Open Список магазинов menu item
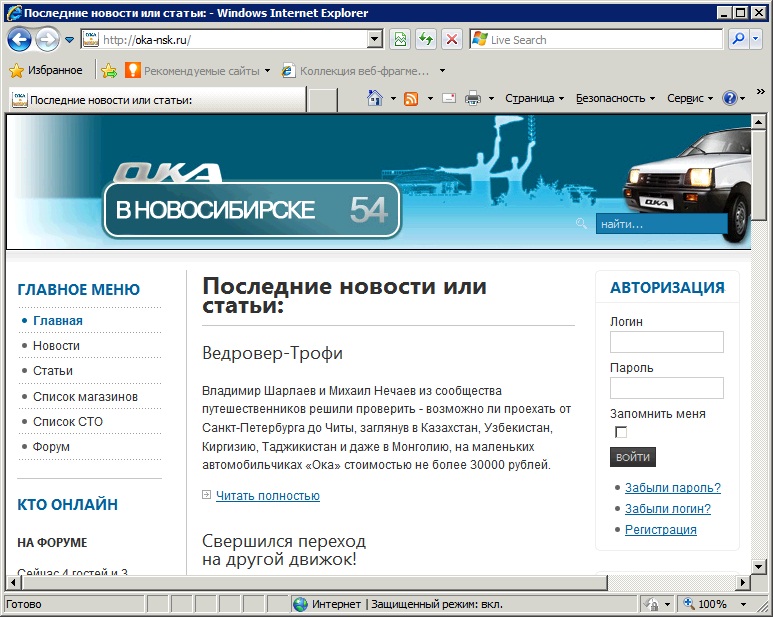 [x=85, y=397]
